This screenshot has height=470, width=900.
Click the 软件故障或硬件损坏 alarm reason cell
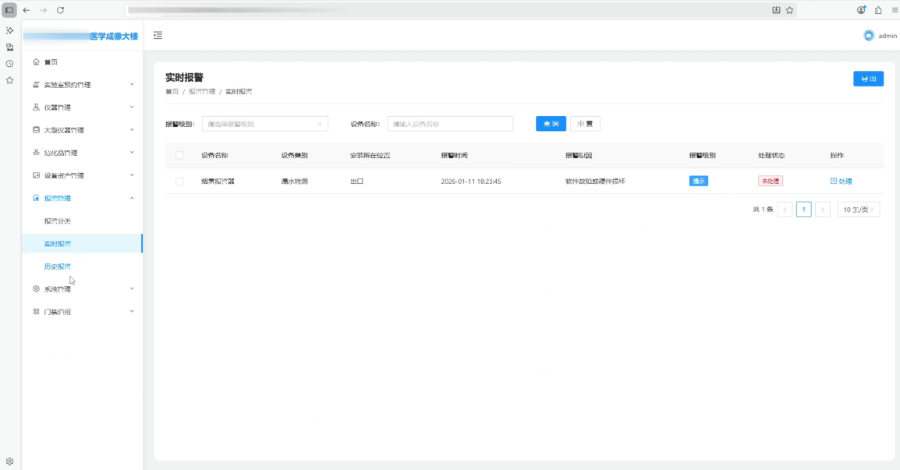click(595, 181)
